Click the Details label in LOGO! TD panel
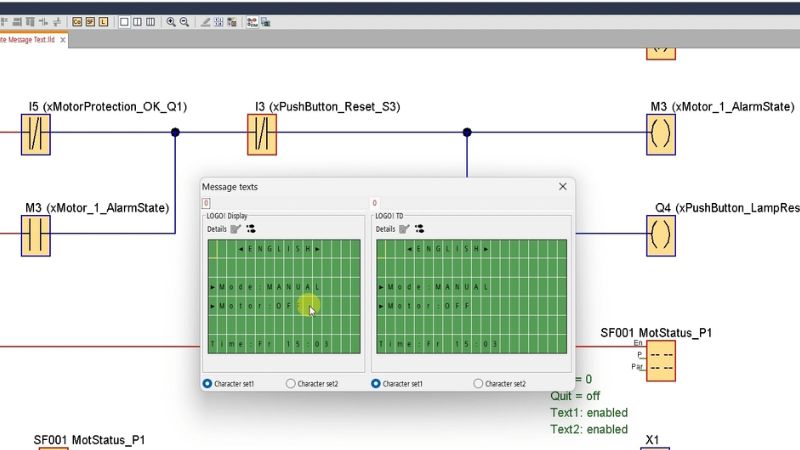 point(385,229)
